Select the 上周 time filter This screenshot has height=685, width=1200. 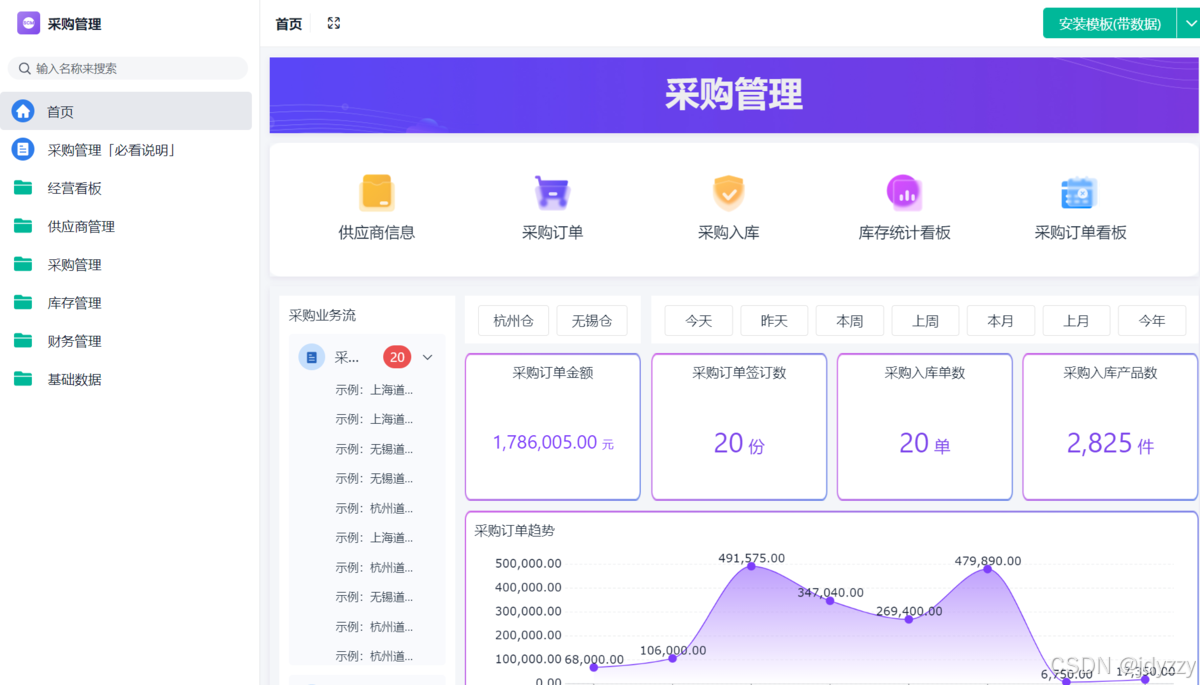pyautogui.click(x=925, y=321)
